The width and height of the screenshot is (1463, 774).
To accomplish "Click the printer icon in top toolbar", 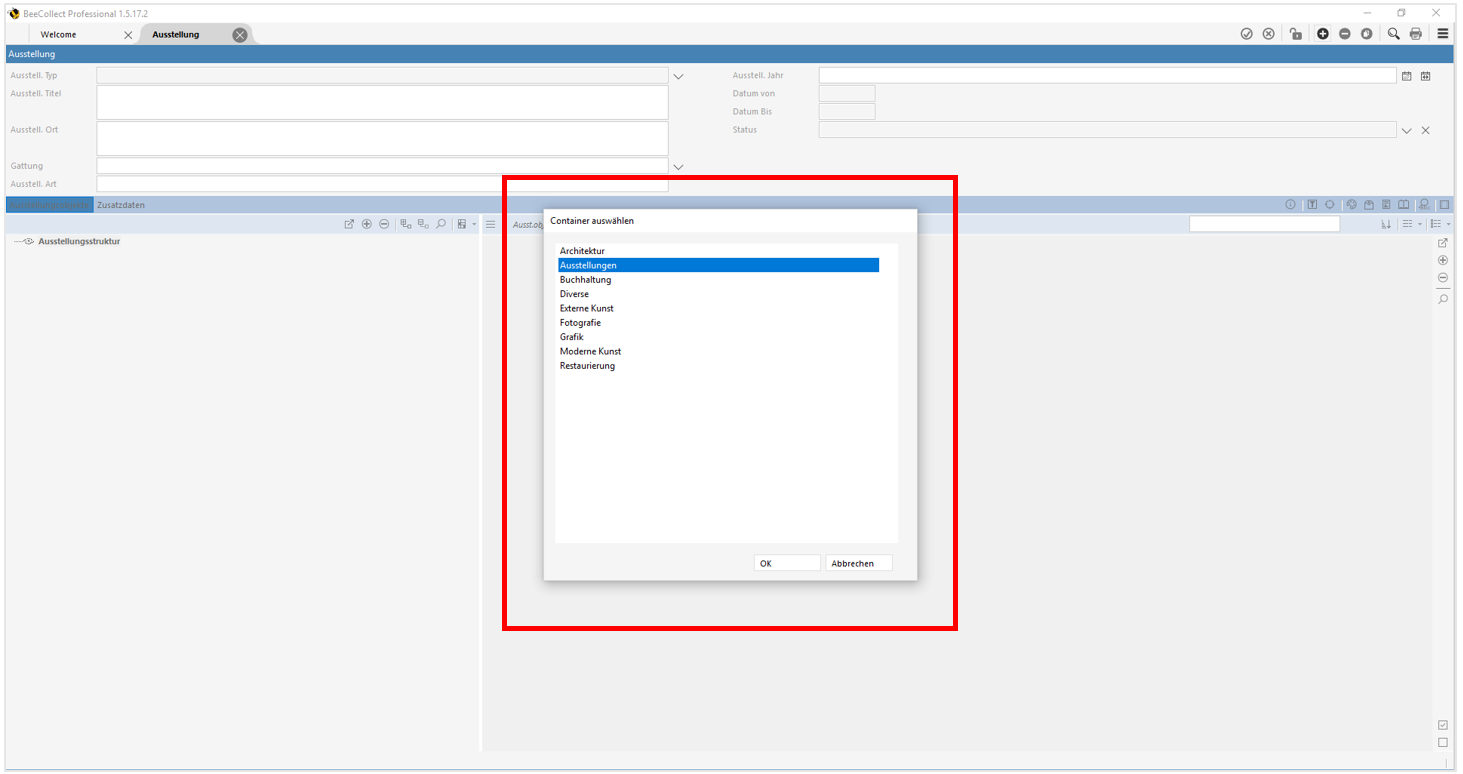I will click(x=1415, y=34).
